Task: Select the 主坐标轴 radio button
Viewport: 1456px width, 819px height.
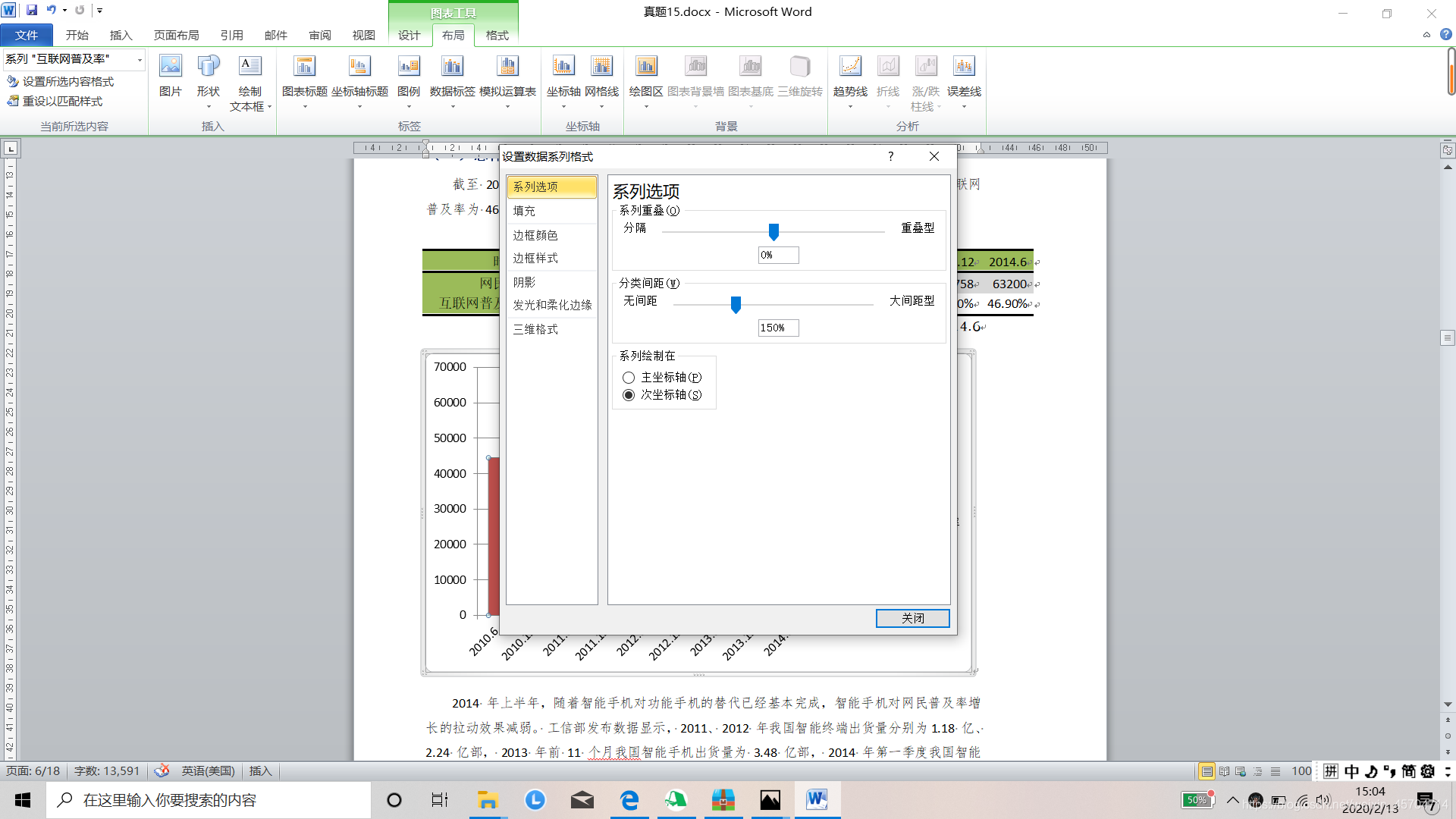Action: pyautogui.click(x=629, y=378)
